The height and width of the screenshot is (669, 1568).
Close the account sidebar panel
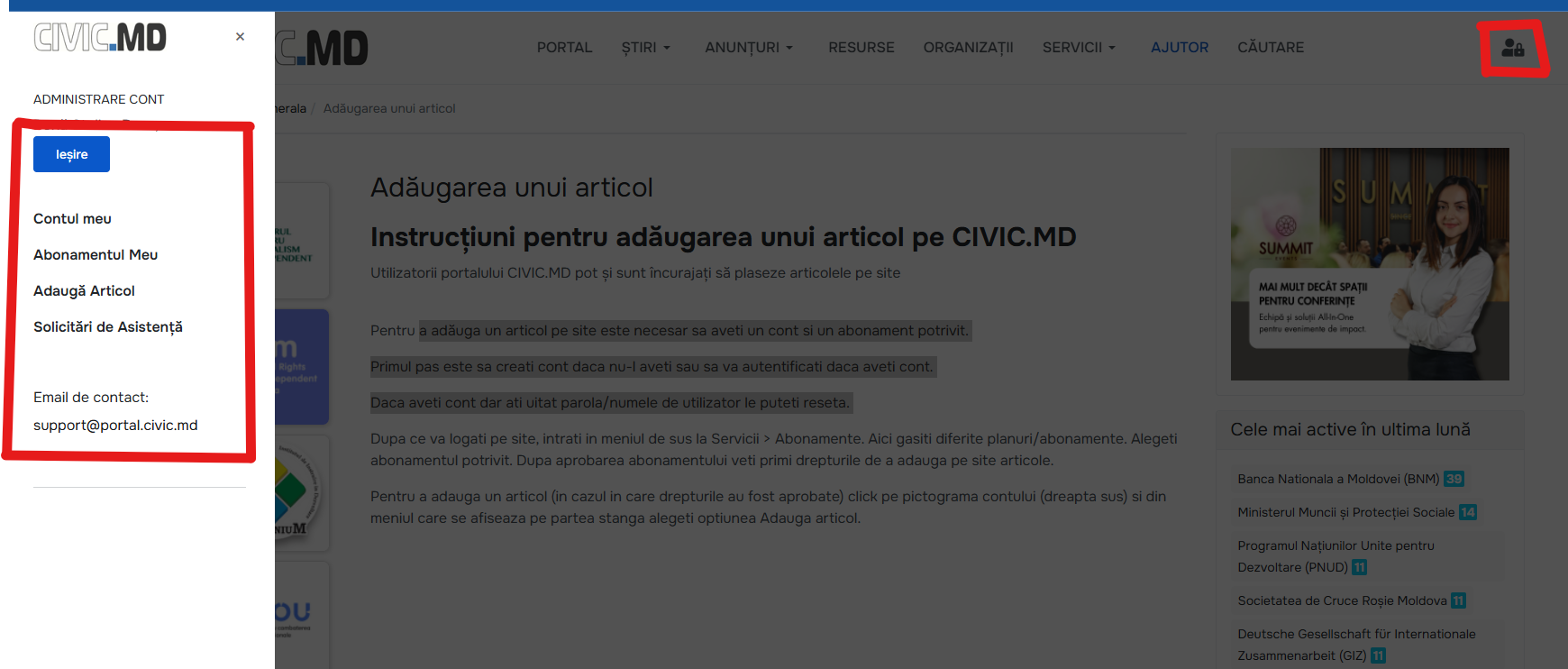click(x=240, y=37)
